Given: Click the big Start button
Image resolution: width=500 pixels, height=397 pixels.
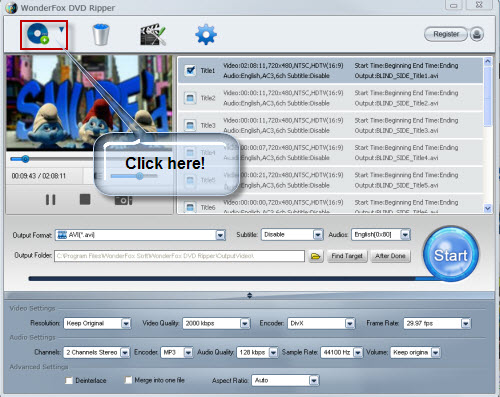Looking at the screenshot, I should coord(451,254).
